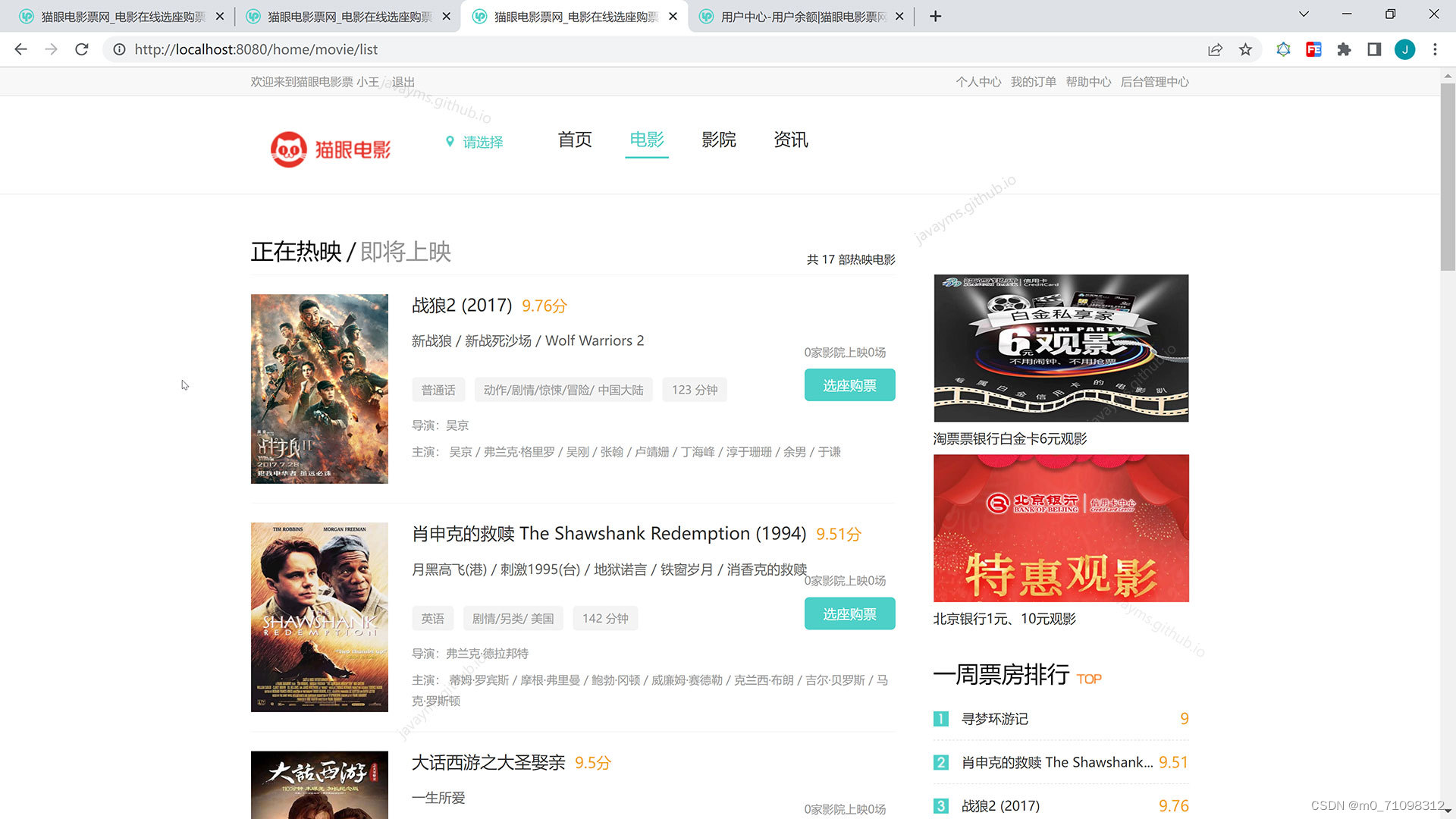Screen dimensions: 1456x819
Task: Open Shawshank Redemption poster
Action: tap(319, 617)
